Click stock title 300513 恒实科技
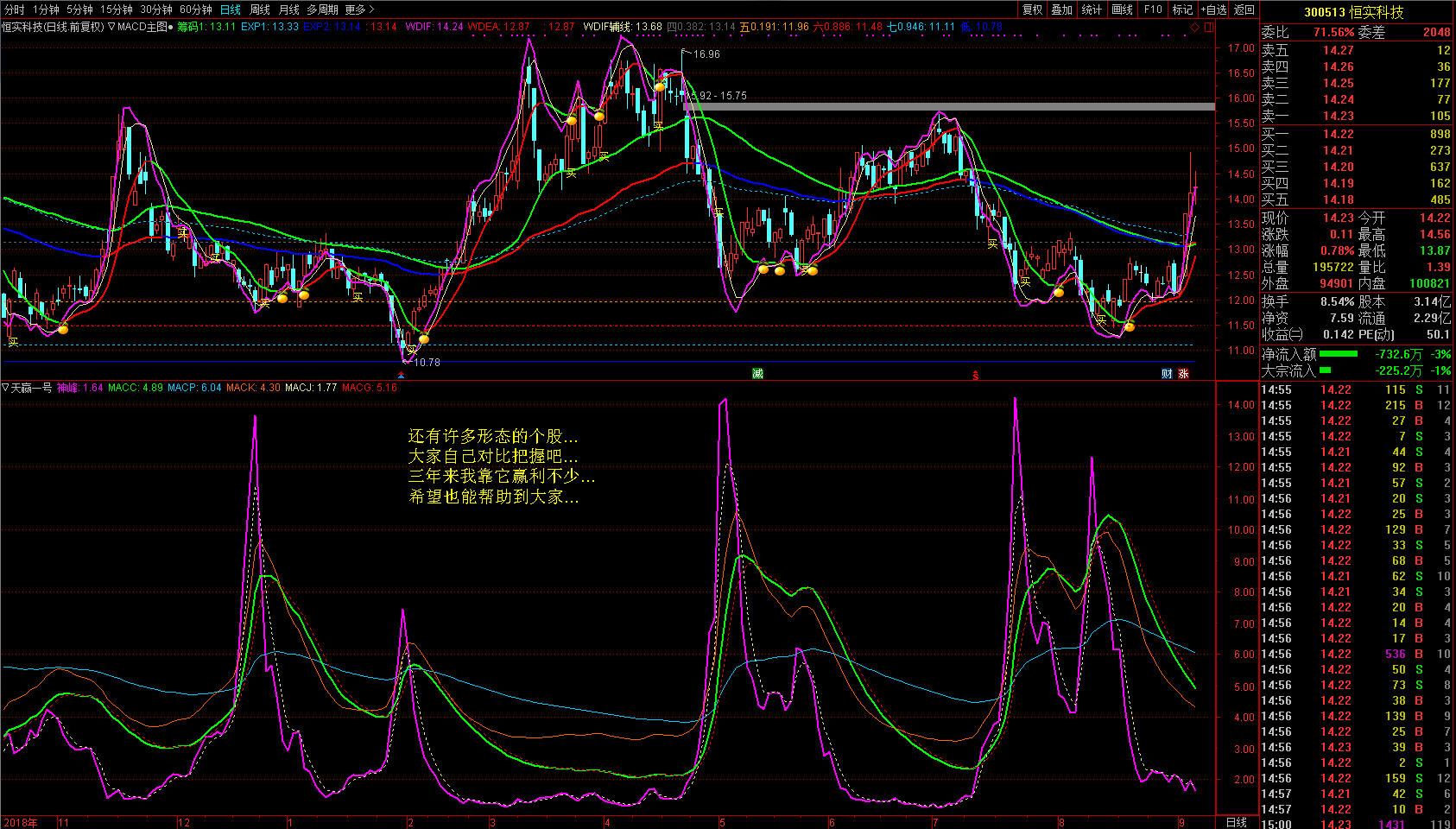1456x829 pixels. point(1354,12)
